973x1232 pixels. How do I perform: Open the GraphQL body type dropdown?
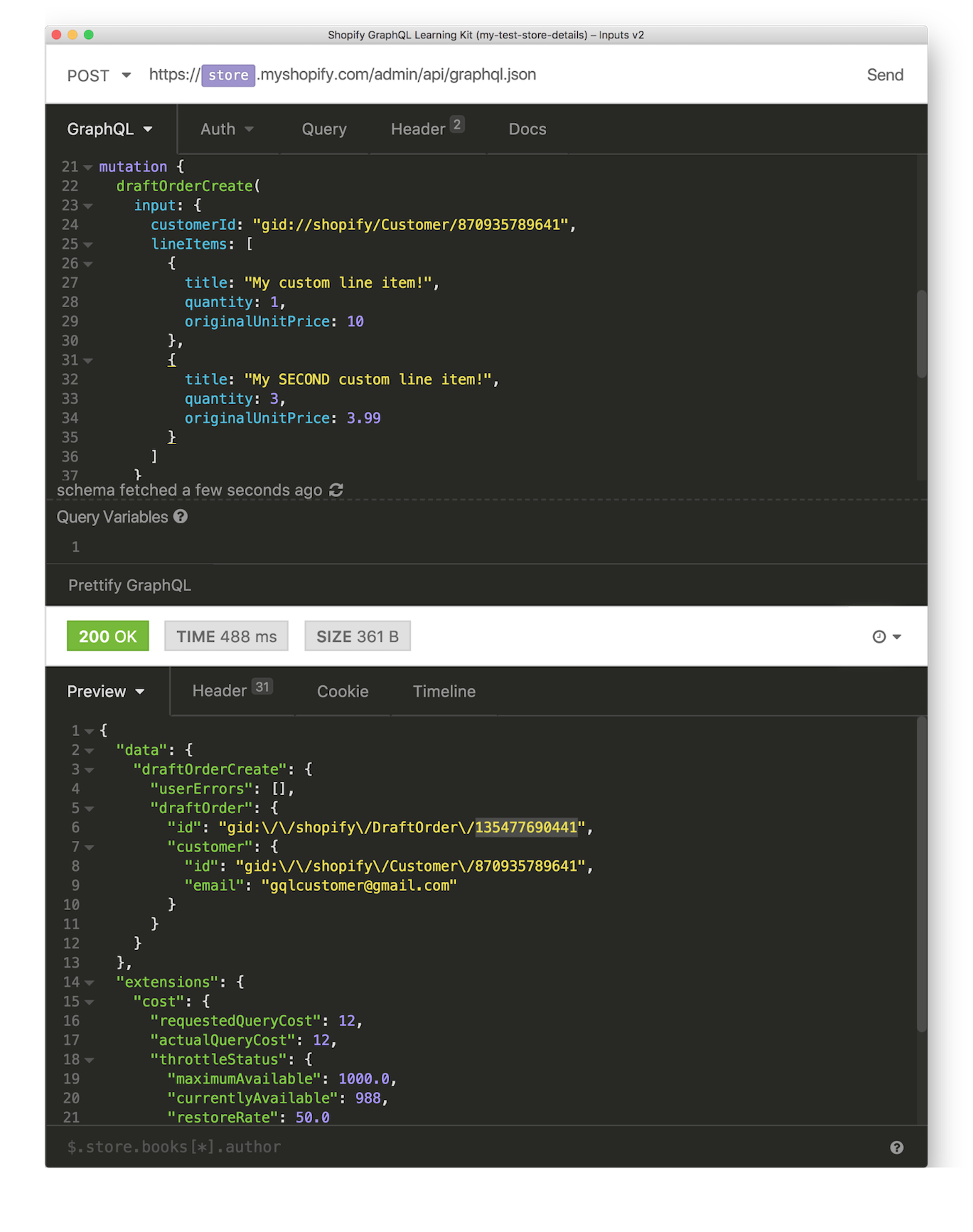click(110, 130)
